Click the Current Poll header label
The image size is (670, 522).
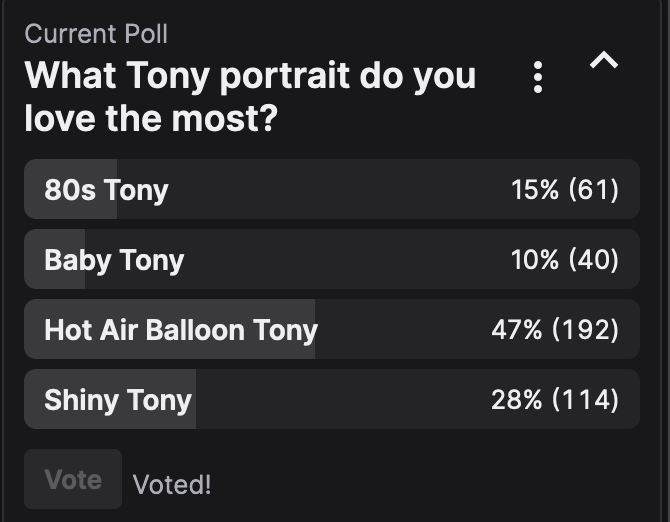(x=96, y=33)
